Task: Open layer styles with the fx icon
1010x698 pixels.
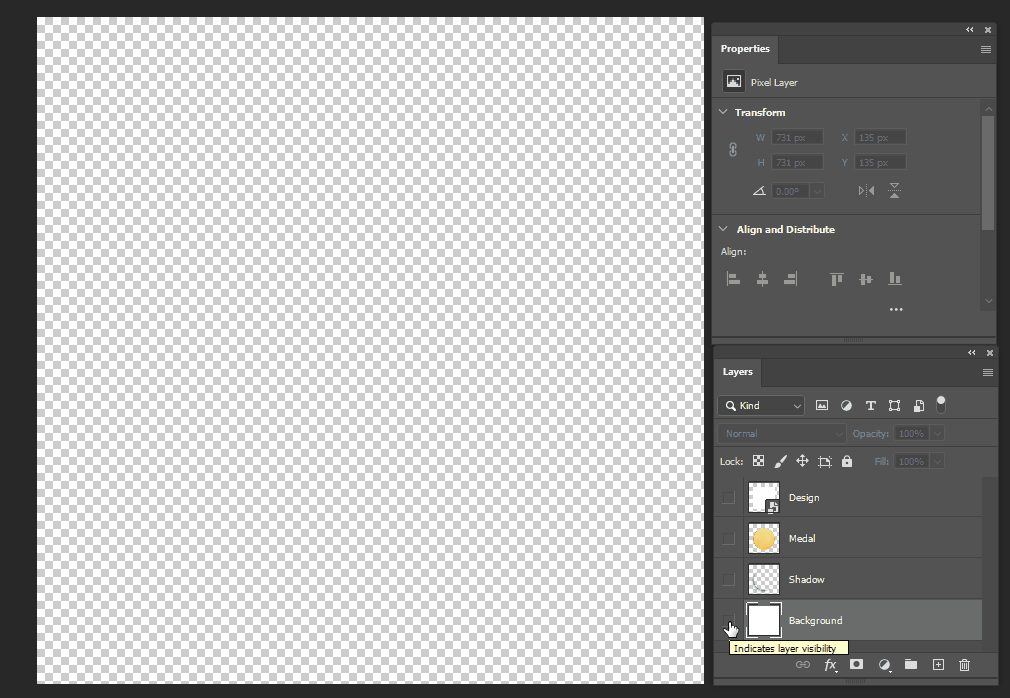Action: pyautogui.click(x=830, y=664)
